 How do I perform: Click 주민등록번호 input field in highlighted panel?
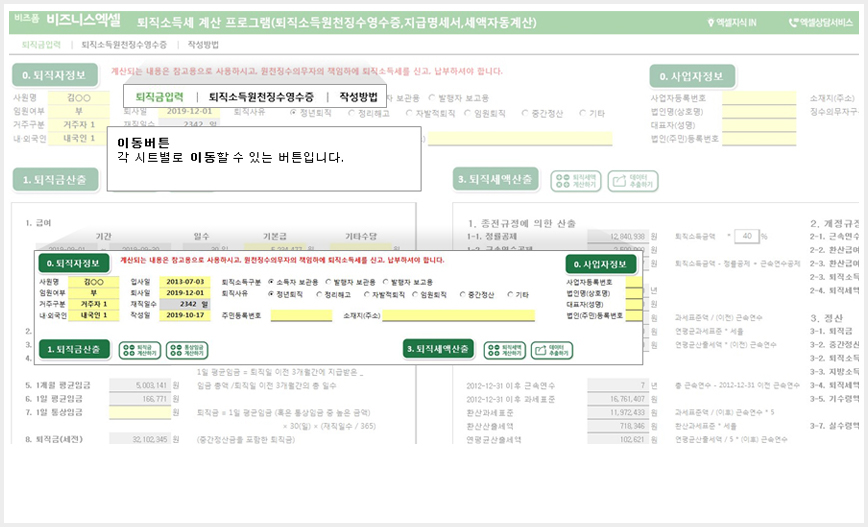301,316
